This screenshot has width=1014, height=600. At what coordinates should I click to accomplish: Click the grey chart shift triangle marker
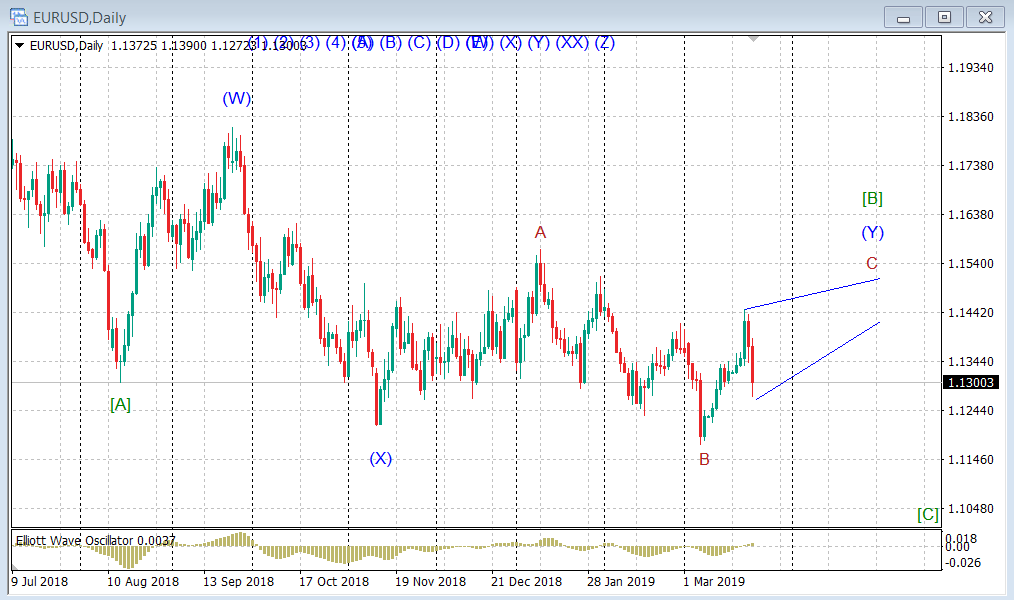753,39
